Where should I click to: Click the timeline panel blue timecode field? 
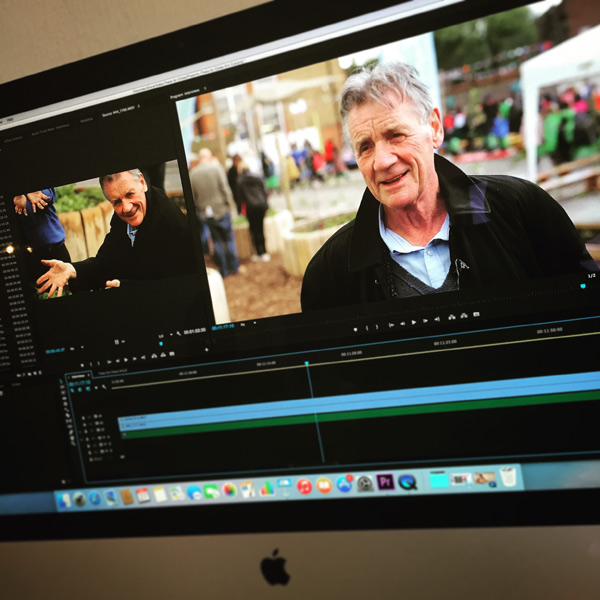[80, 383]
